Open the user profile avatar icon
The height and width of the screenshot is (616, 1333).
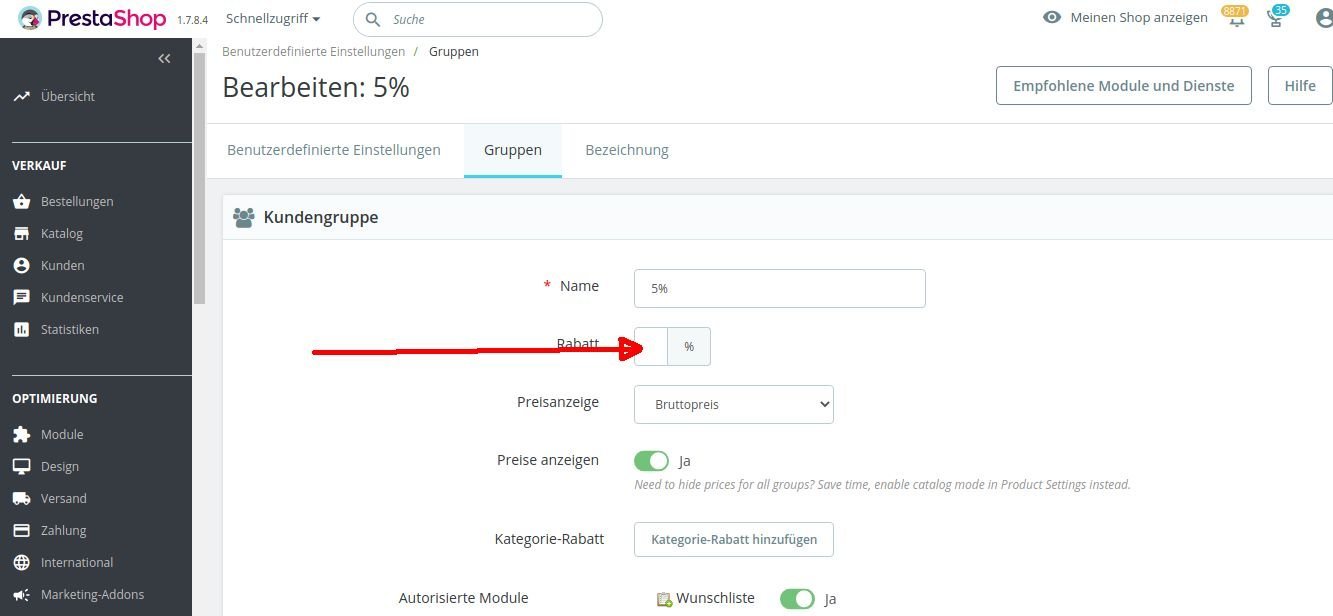[1325, 18]
